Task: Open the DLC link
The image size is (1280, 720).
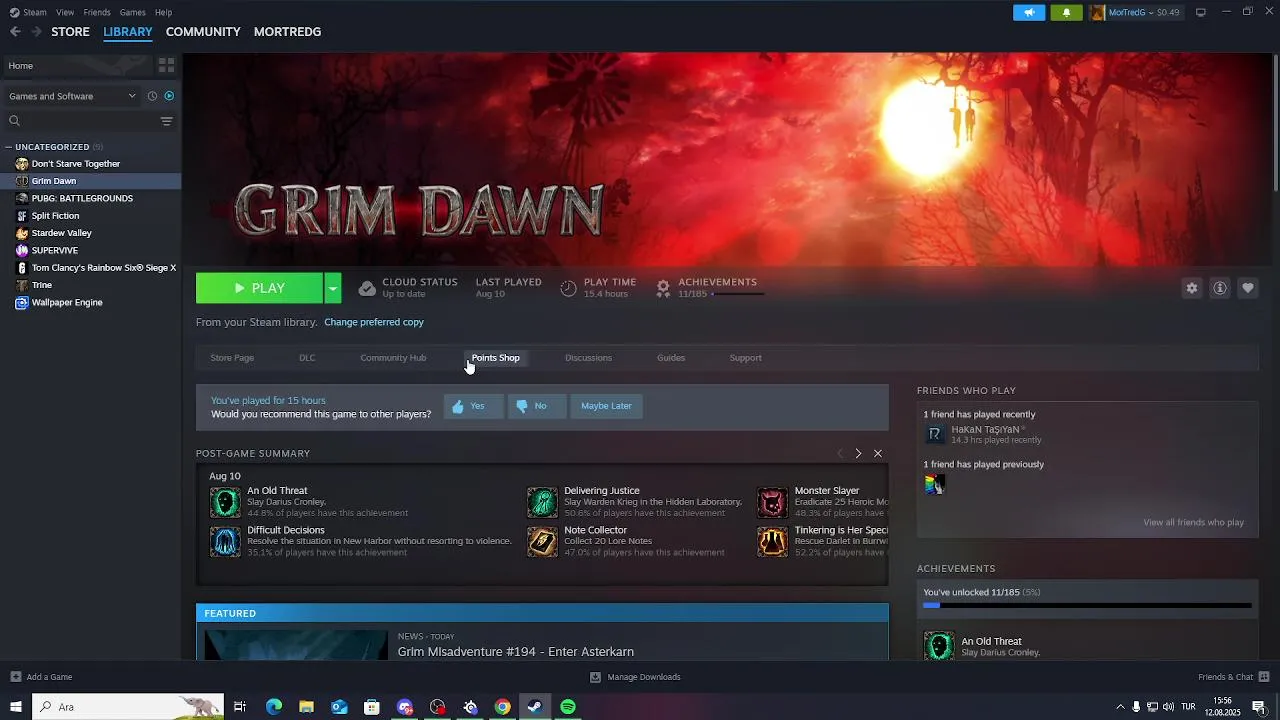Action: click(x=307, y=358)
